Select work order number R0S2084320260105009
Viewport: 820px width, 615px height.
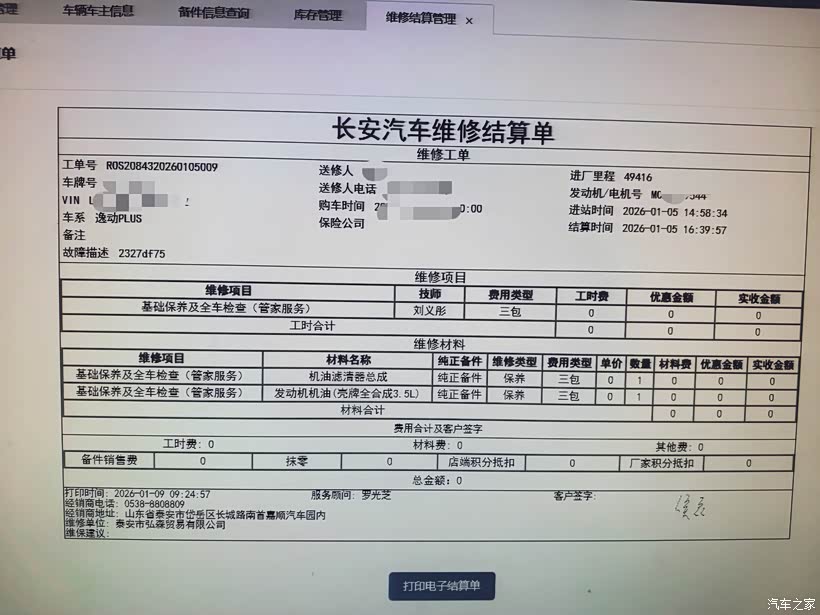tap(162, 167)
